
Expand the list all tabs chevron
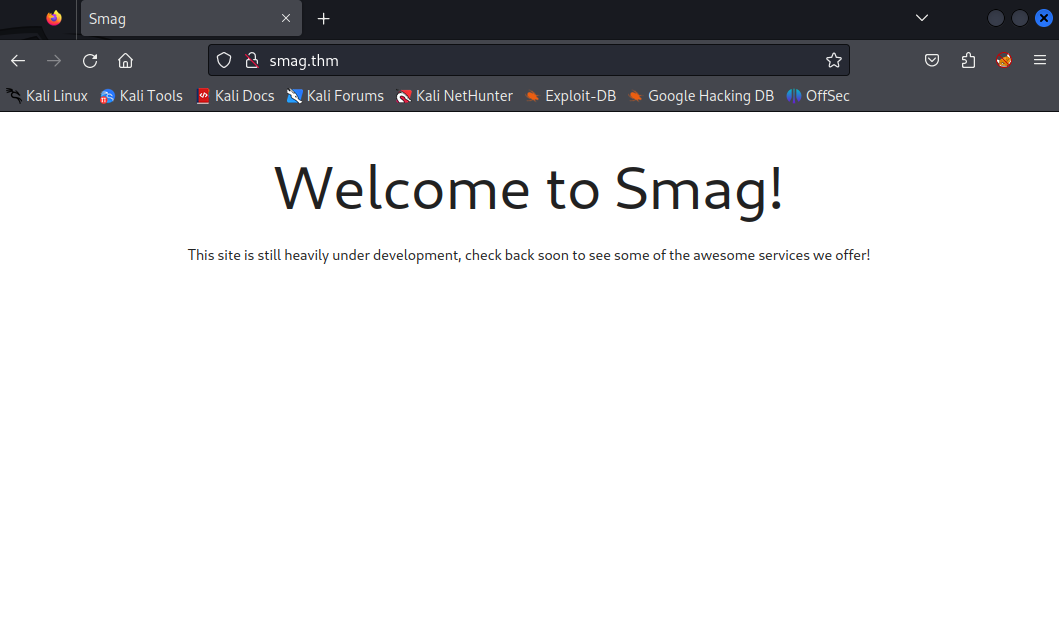click(922, 18)
